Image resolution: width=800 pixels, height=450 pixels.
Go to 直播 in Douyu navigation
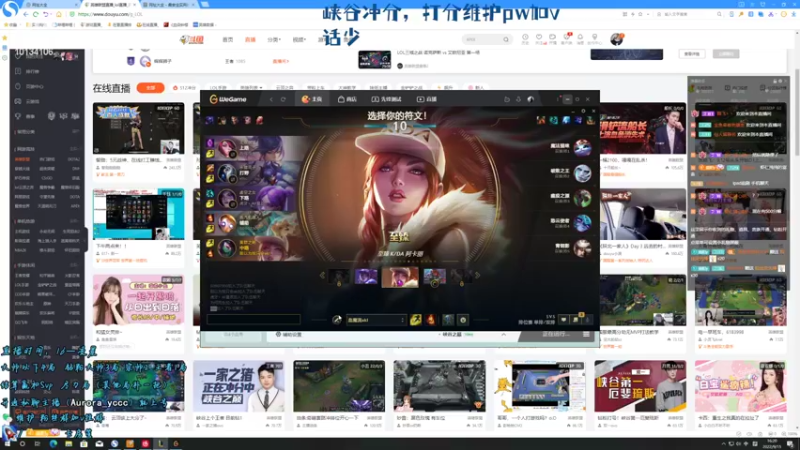(x=250, y=39)
